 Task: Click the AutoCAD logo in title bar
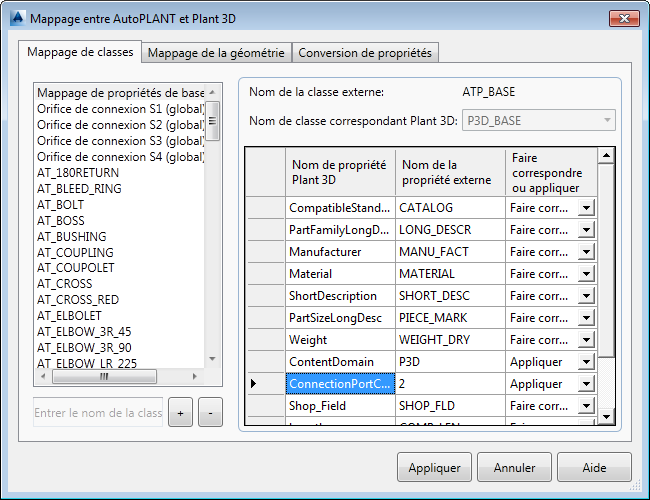[18, 19]
